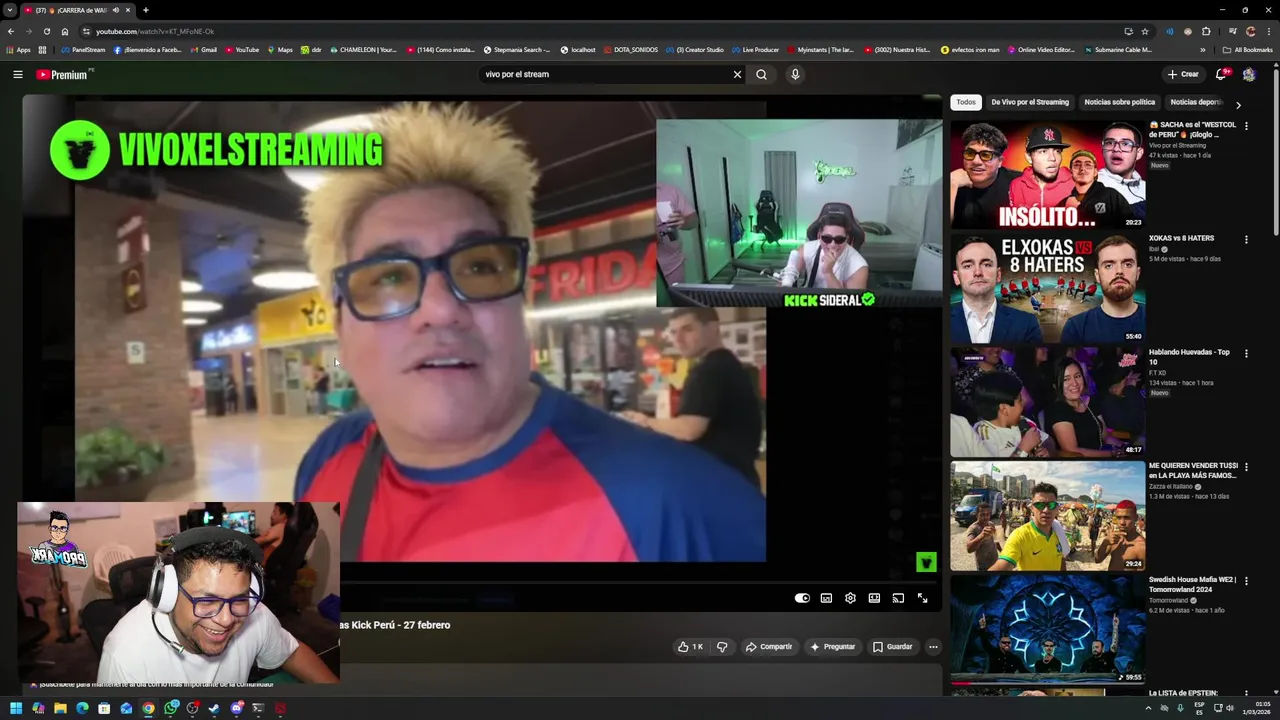The image size is (1280, 720).
Task: Open a new Chrome tab with plus
Action: [145, 10]
